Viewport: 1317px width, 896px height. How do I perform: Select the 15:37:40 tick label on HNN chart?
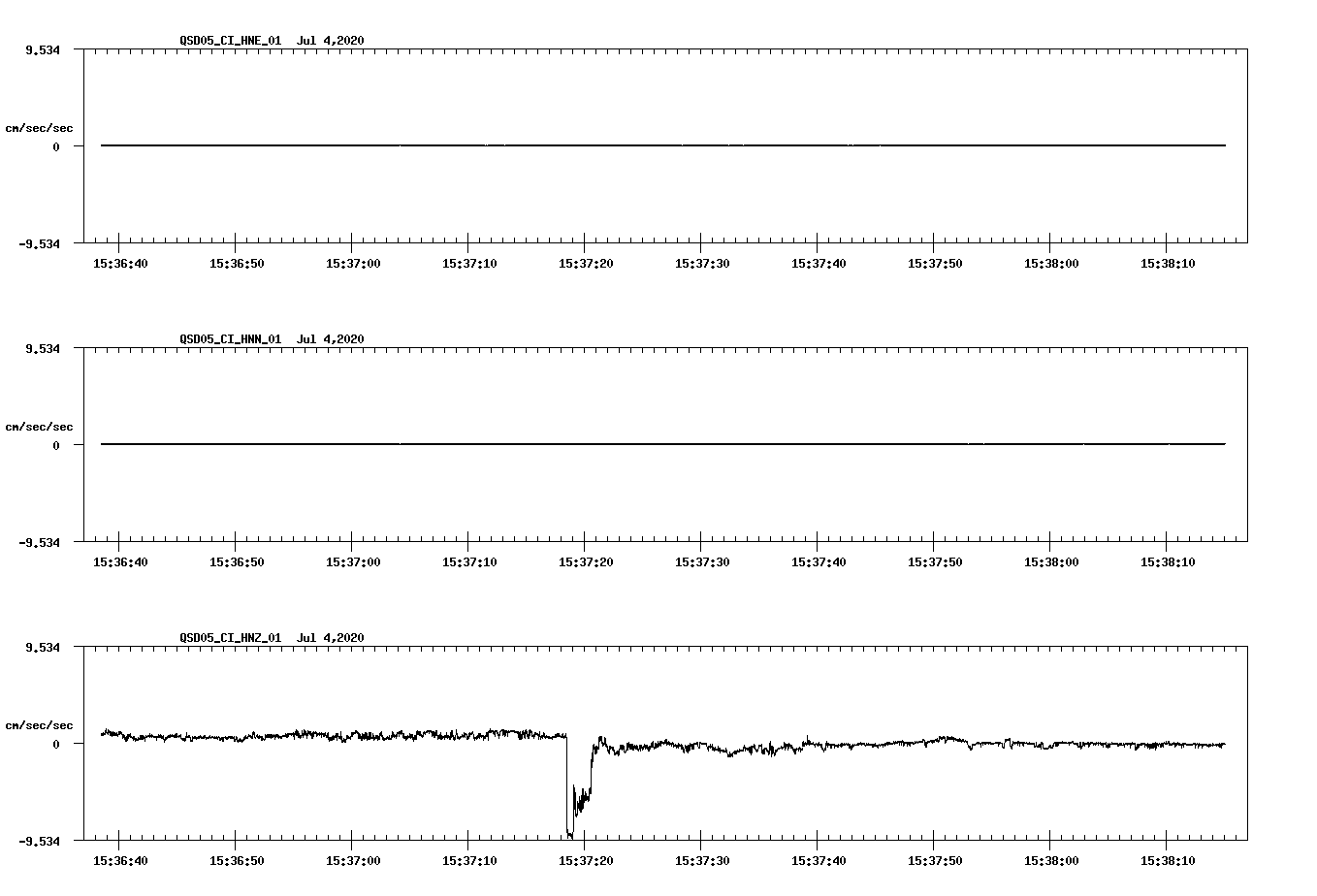coord(819,562)
